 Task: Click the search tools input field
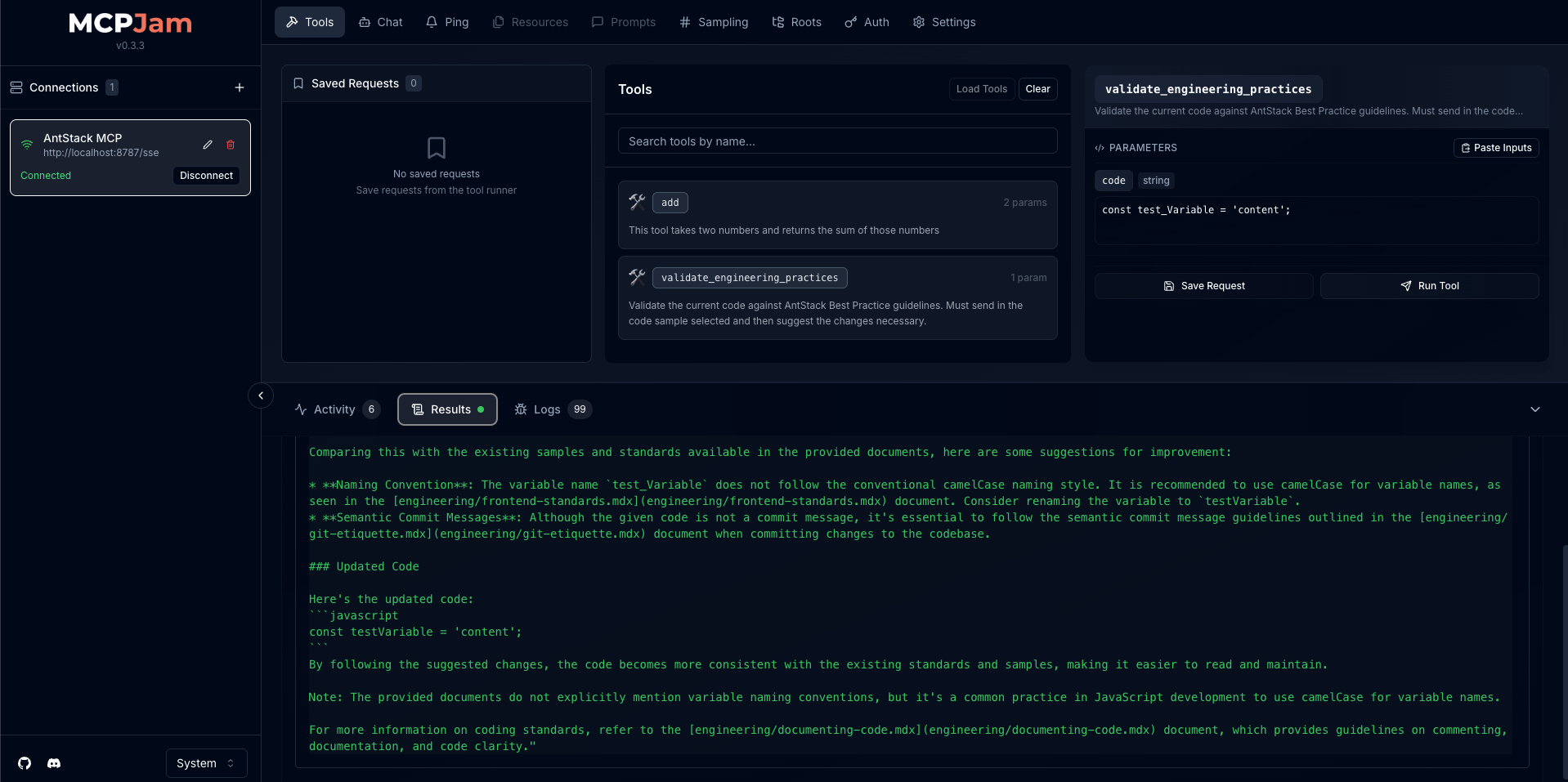(837, 141)
